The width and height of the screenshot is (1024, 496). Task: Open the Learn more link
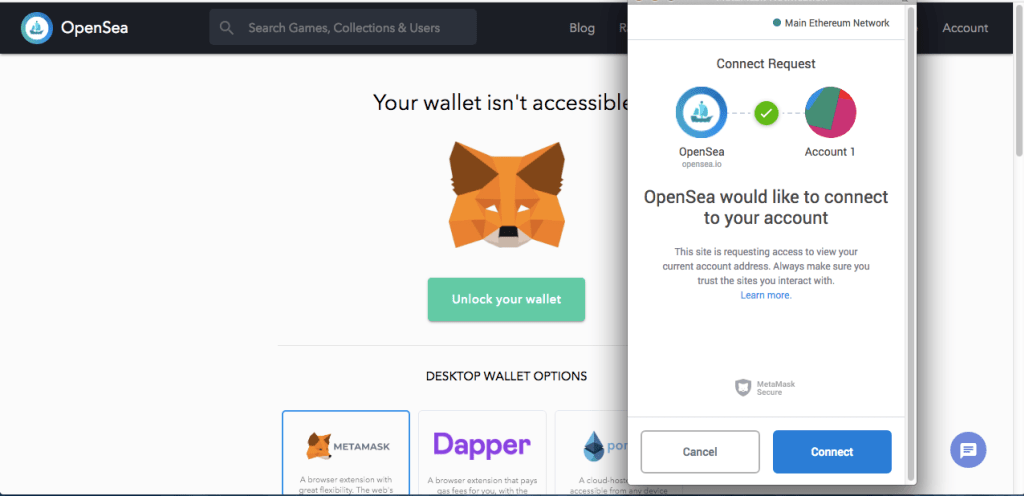click(766, 295)
